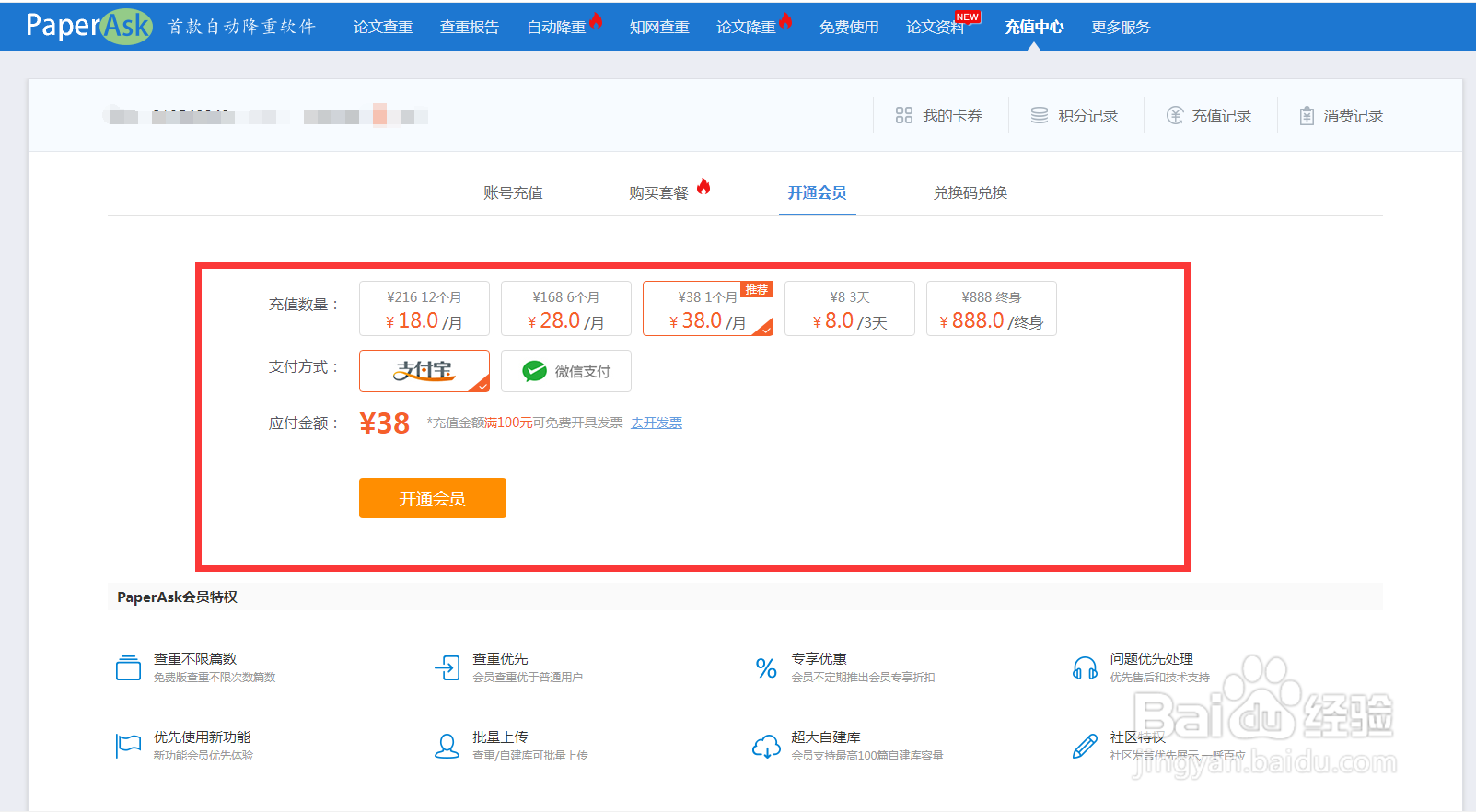Click the 会员查重优于普通用户 description

pos(528,677)
